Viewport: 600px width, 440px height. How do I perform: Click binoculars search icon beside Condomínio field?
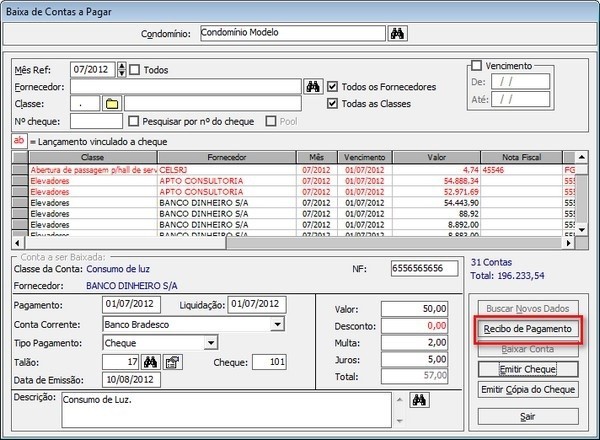coord(397,33)
